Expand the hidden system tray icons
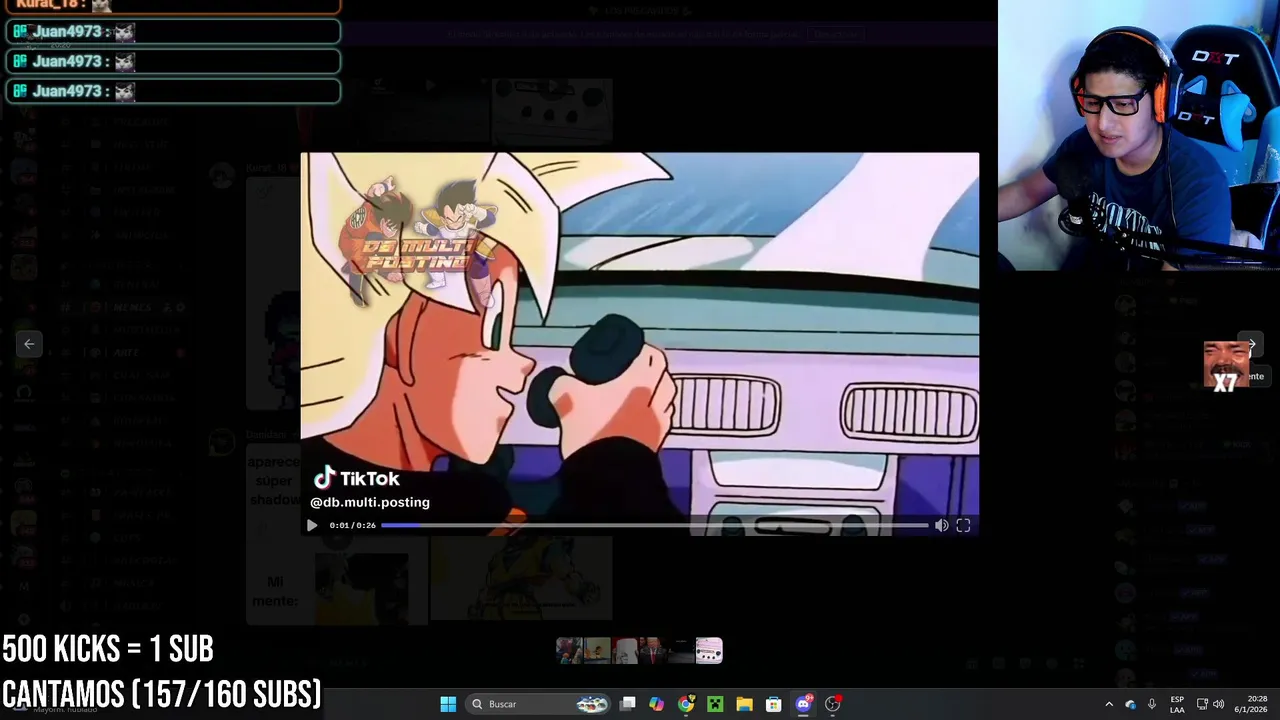The image size is (1280, 720). coord(1108,704)
